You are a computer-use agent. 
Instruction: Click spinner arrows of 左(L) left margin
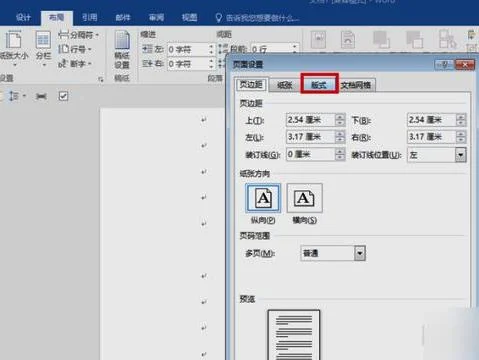340,137
